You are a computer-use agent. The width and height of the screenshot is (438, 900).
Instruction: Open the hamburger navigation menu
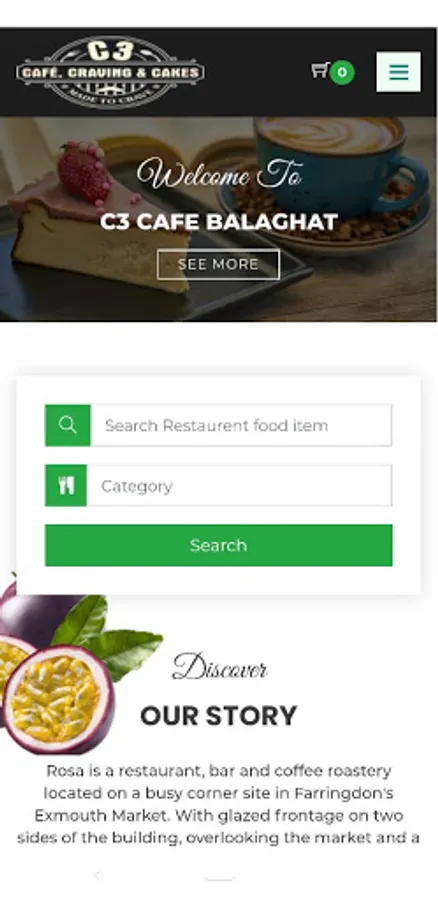(398, 72)
